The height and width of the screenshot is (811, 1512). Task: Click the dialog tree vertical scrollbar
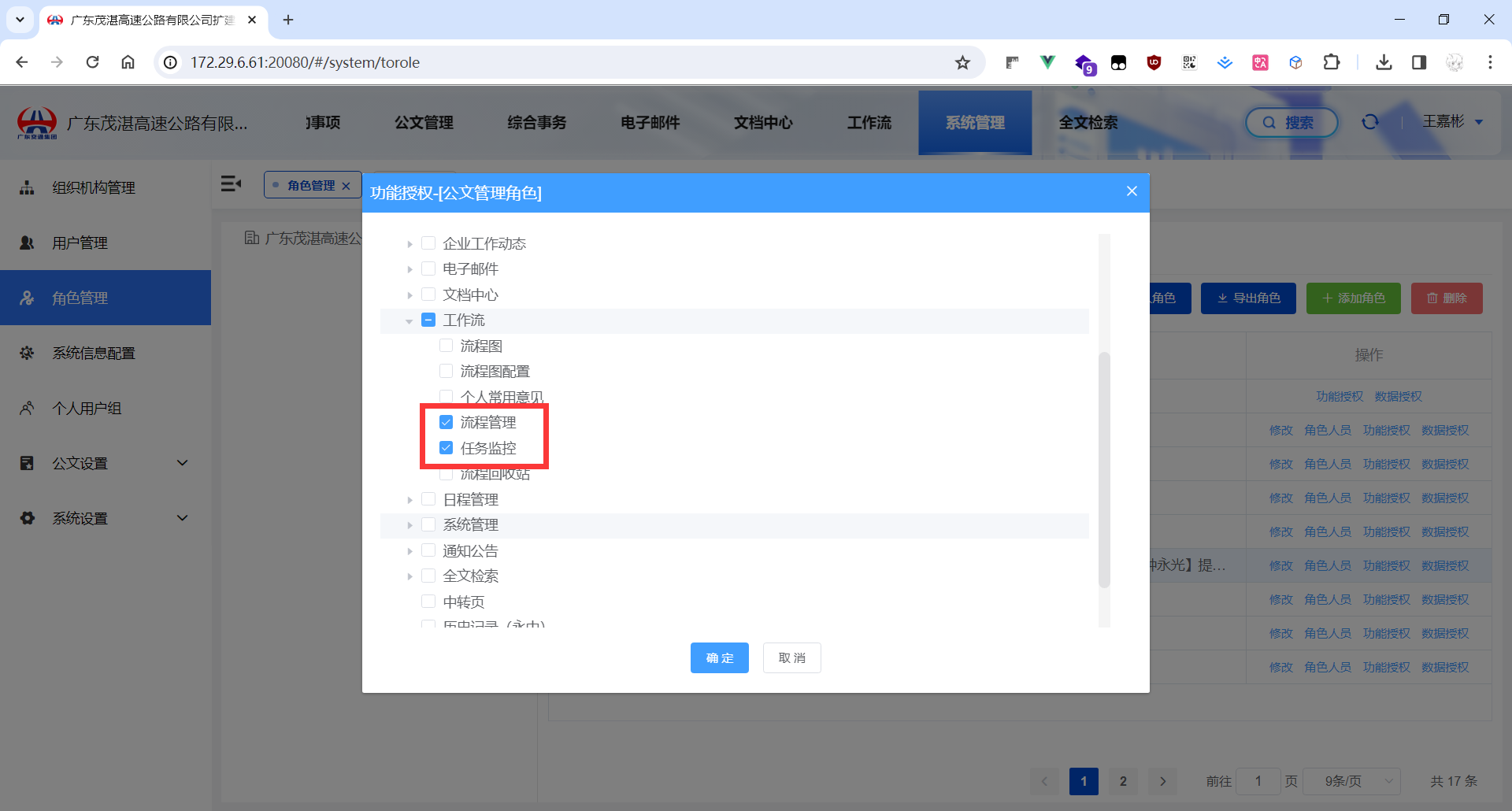1104,469
